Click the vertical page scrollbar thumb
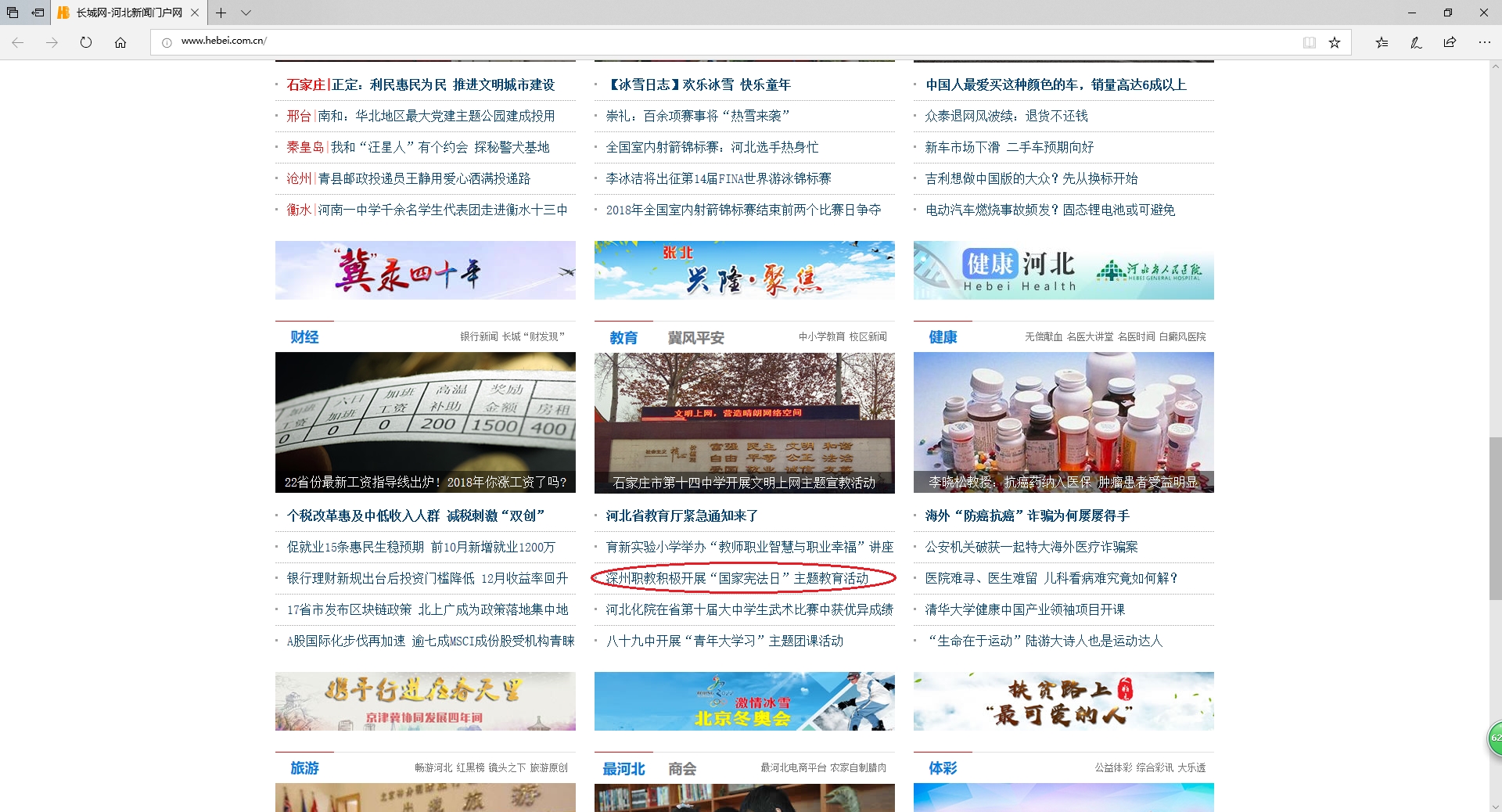Viewport: 1502px width, 812px height. 1495,518
